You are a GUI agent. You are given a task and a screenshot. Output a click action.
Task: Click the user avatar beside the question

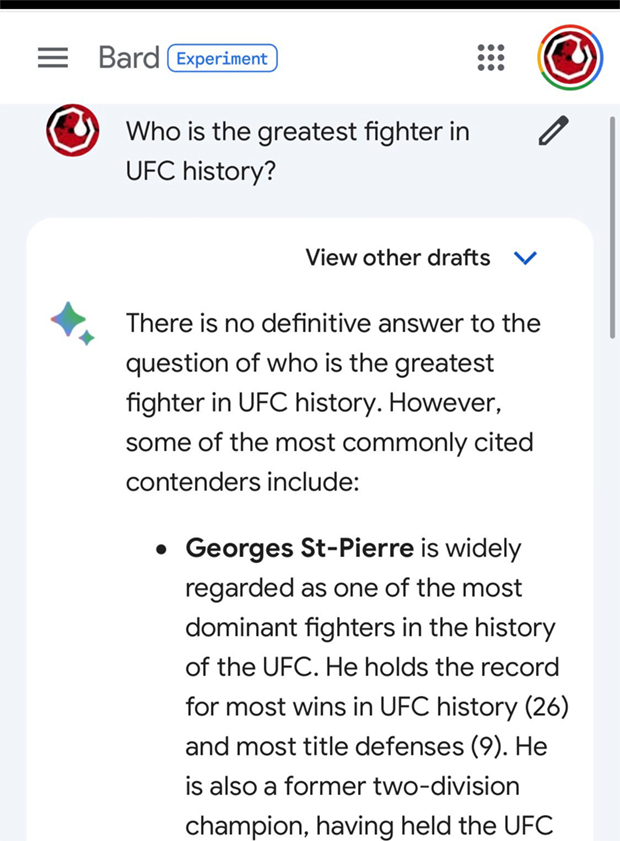tap(72, 130)
